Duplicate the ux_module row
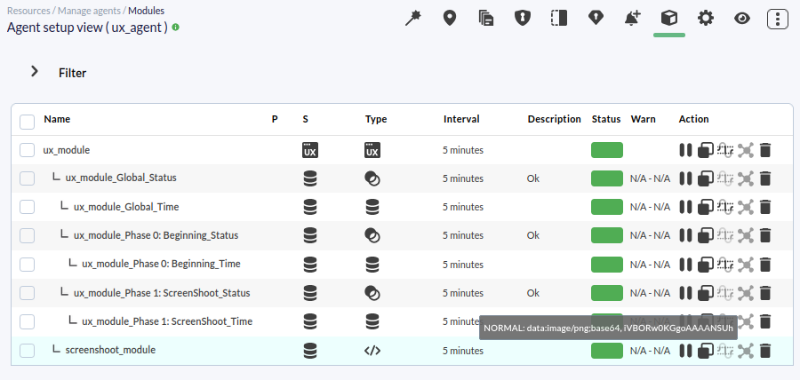 706,150
